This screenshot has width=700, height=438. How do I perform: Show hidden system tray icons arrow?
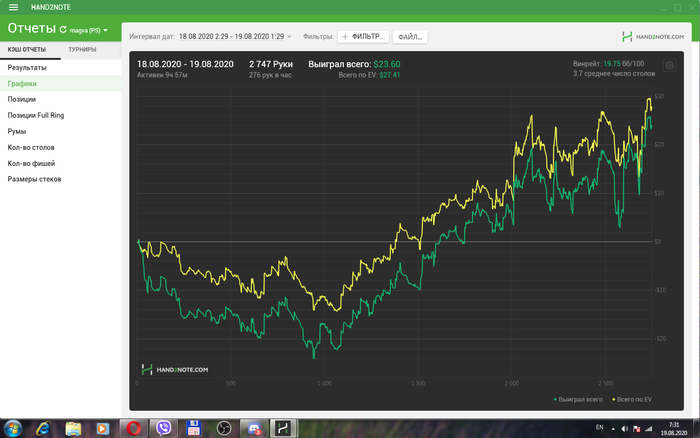coord(613,429)
